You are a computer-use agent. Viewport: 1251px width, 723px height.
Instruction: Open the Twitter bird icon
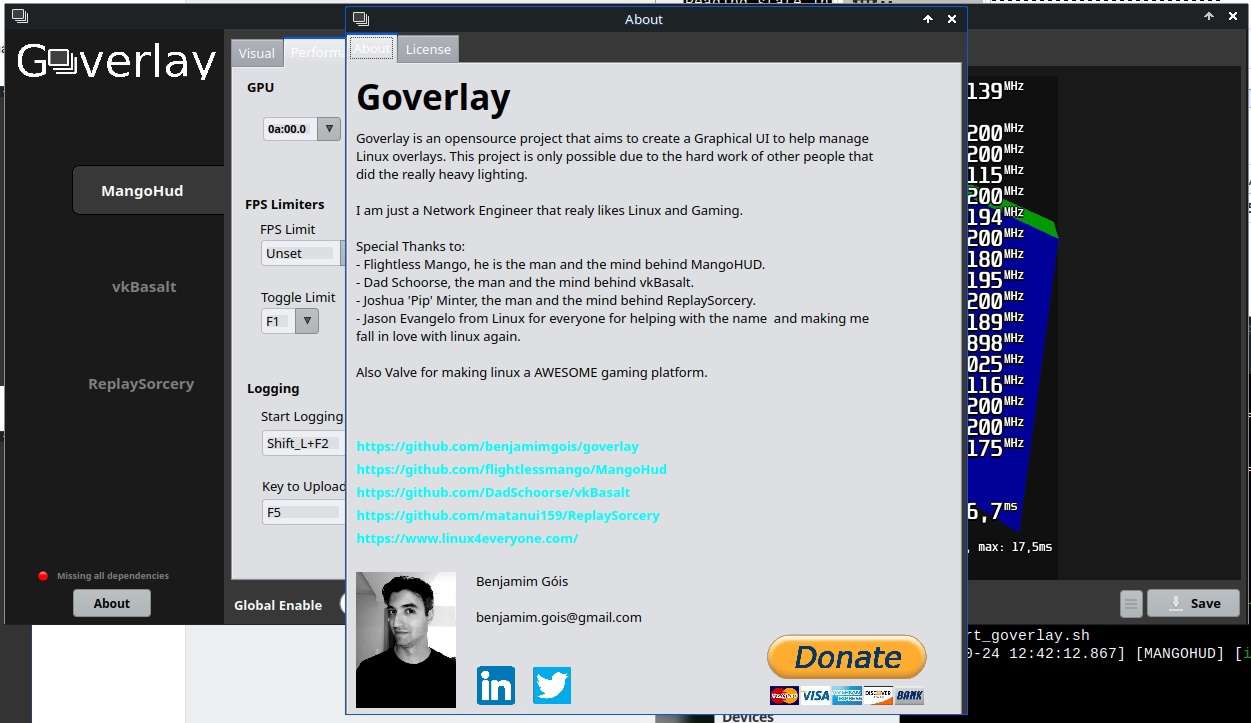point(552,686)
